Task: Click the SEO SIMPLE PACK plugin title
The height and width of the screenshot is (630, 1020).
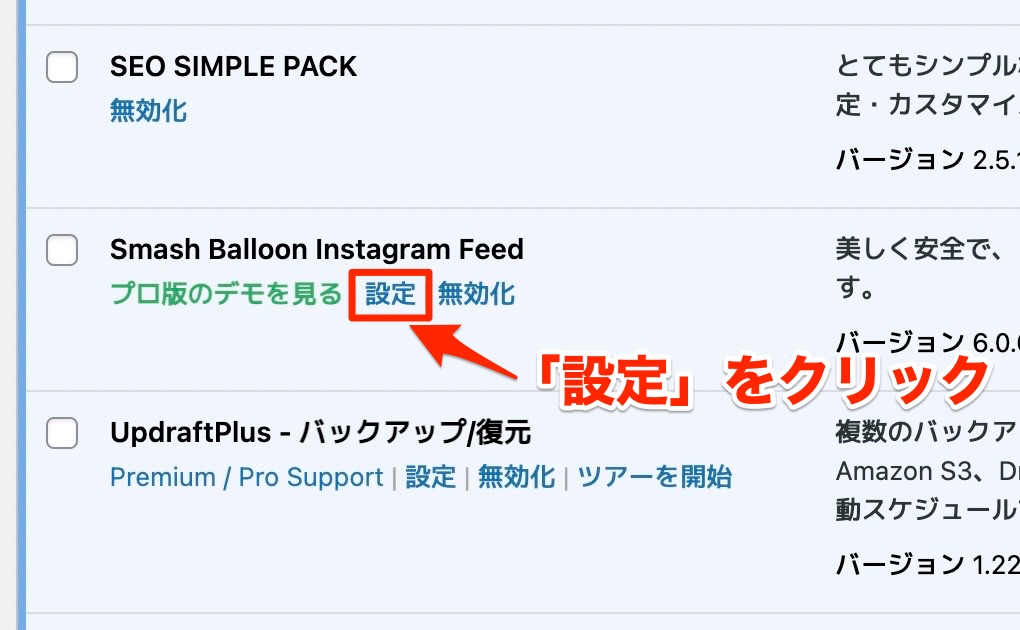Action: 233,66
